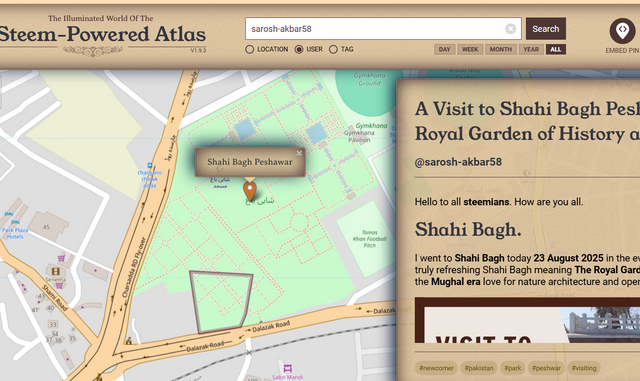The width and height of the screenshot is (640, 381).
Task: Click the 'steemians' bold word in post
Action: pos(486,202)
